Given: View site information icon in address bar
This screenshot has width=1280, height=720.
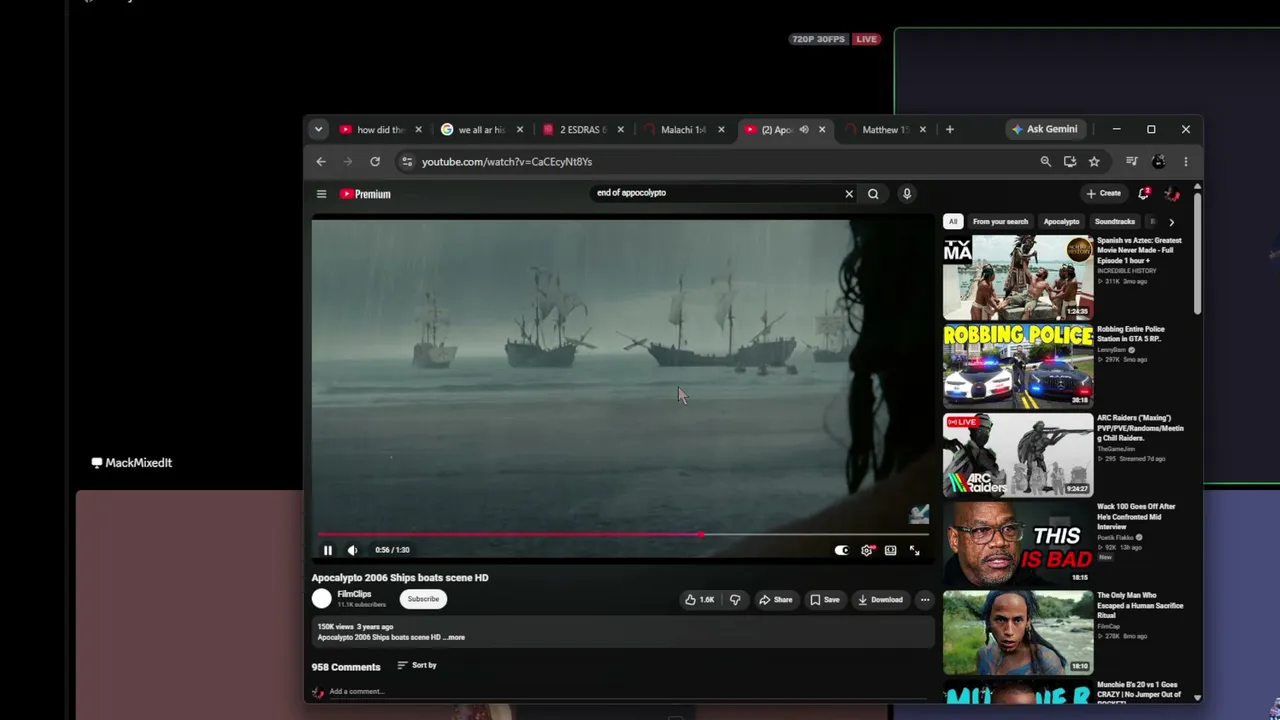Looking at the screenshot, I should click(406, 162).
